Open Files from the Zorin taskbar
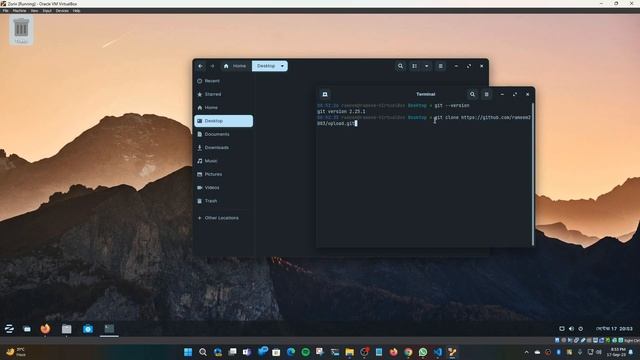 point(67,329)
